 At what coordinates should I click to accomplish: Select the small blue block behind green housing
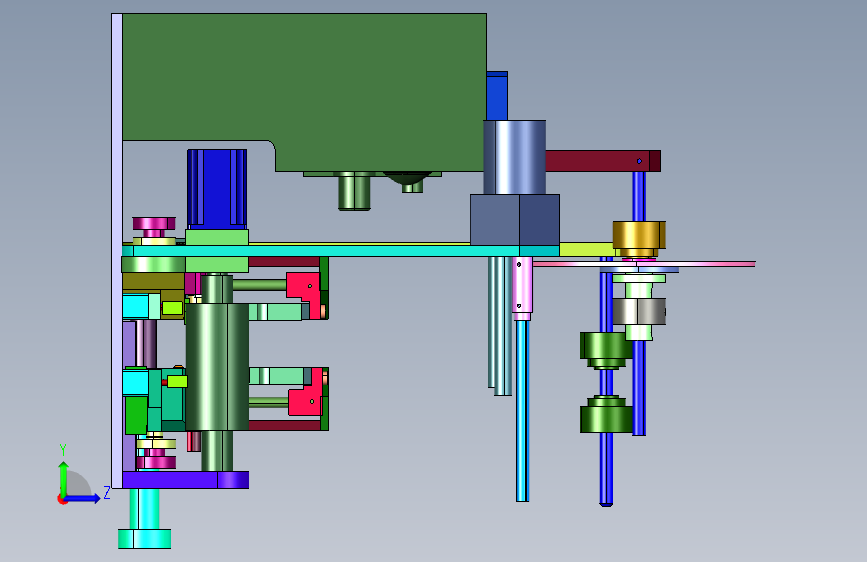pyautogui.click(x=497, y=96)
